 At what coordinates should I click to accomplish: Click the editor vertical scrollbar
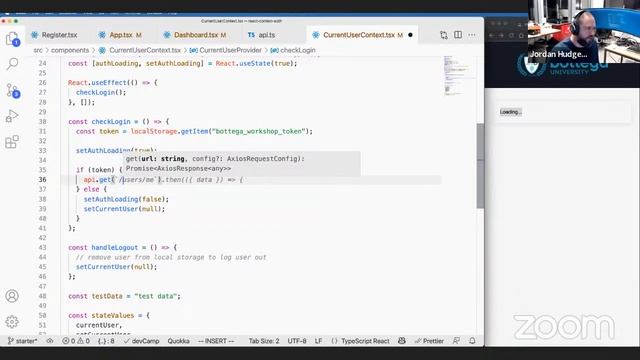tap(480, 165)
